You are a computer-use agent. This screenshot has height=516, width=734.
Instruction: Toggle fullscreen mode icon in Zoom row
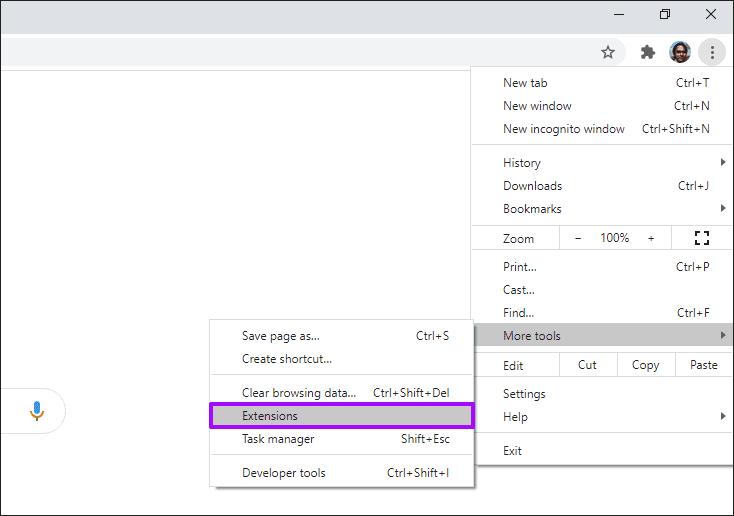coord(702,238)
